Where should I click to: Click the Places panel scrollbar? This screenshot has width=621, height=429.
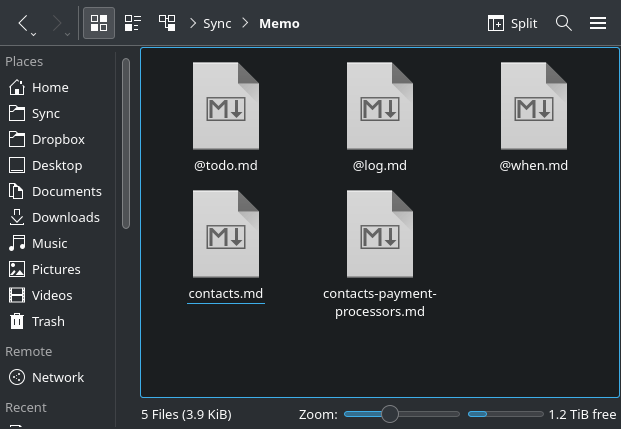tap(126, 140)
